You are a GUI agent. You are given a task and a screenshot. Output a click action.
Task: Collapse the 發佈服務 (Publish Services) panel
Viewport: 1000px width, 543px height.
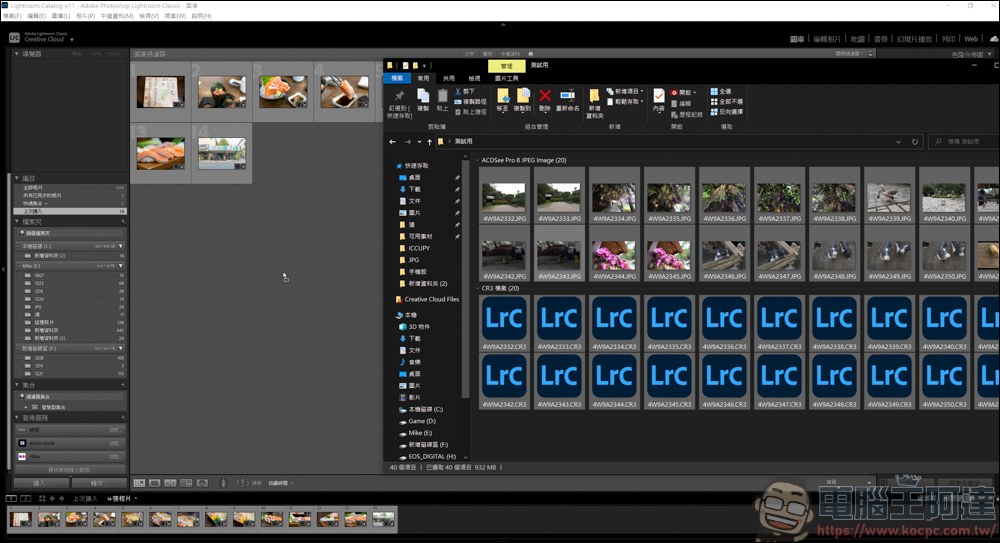[17, 418]
